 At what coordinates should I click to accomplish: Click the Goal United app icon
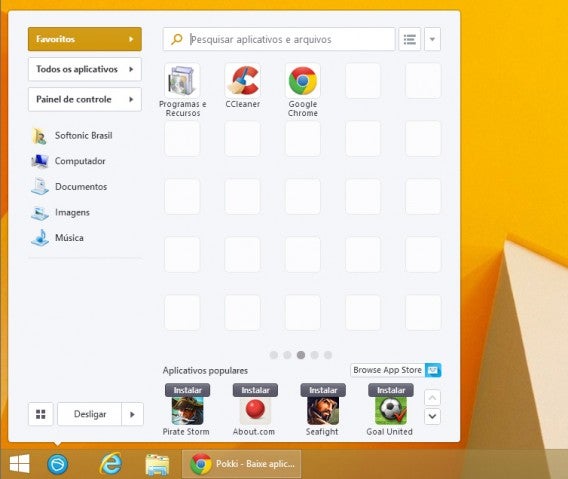pos(391,411)
